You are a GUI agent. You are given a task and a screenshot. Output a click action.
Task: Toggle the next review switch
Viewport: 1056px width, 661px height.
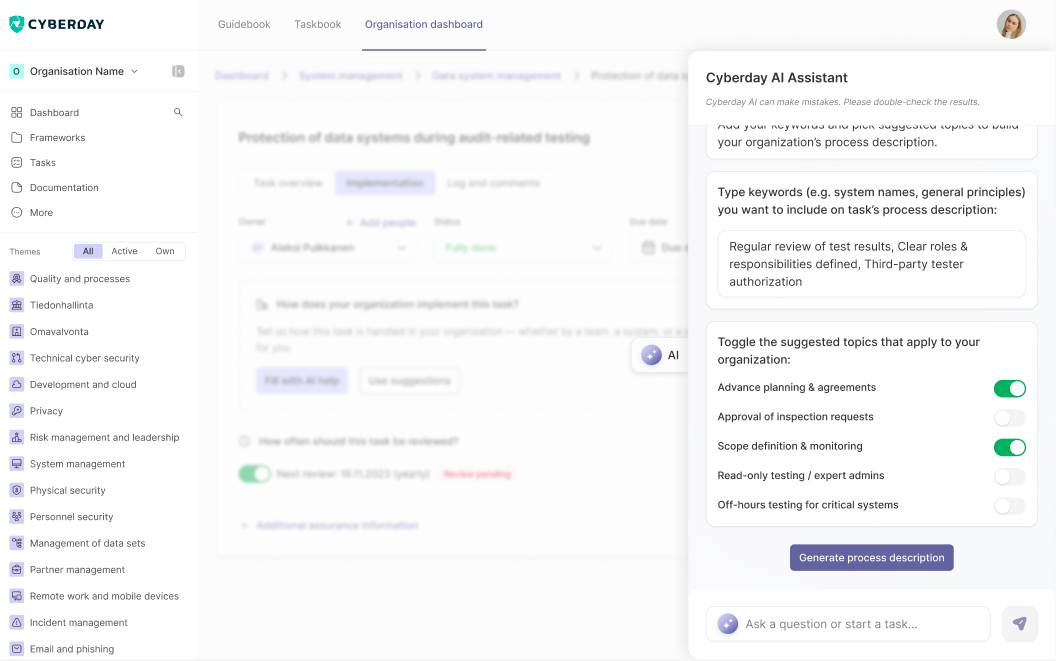click(255, 474)
